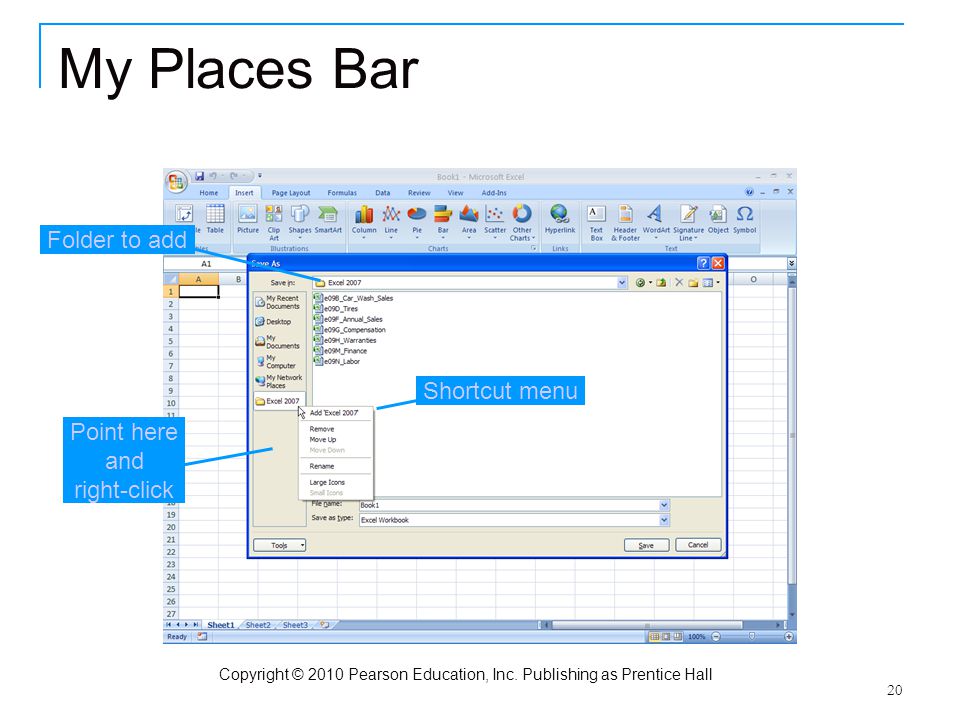The height and width of the screenshot is (720, 960).
Task: Open My Recent Documents place
Action: (279, 302)
